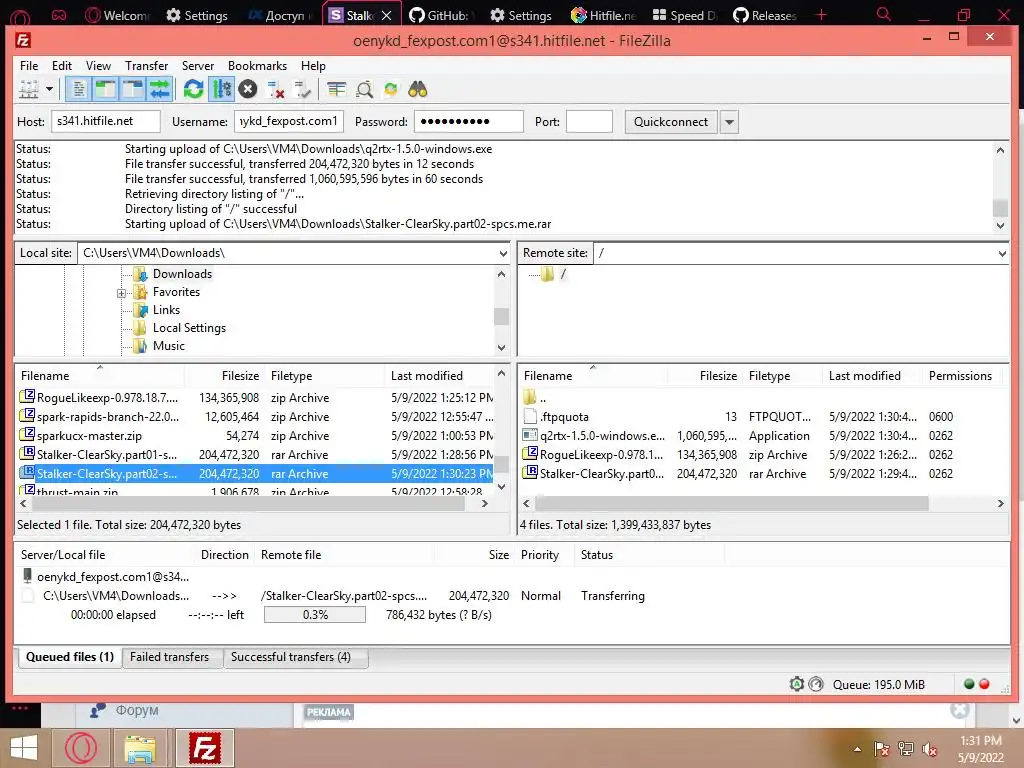
Task: Open Opera browser from taskbar
Action: pyautogui.click(x=81, y=748)
